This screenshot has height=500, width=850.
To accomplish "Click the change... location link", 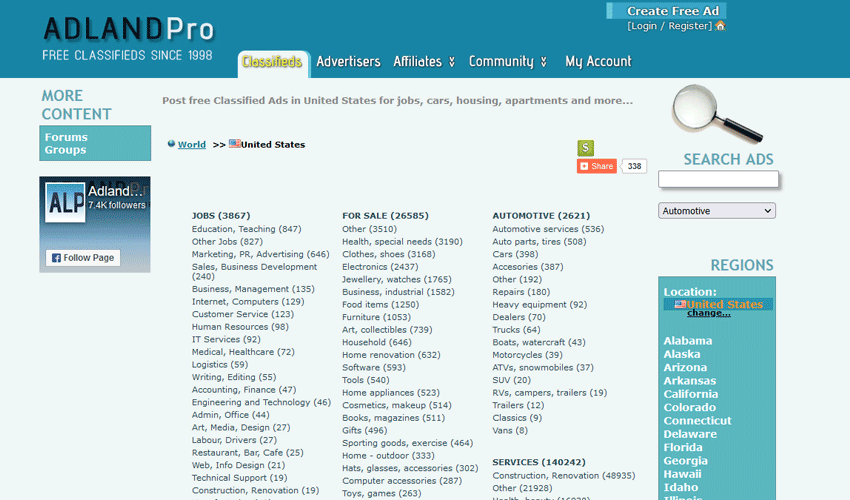I will point(709,313).
